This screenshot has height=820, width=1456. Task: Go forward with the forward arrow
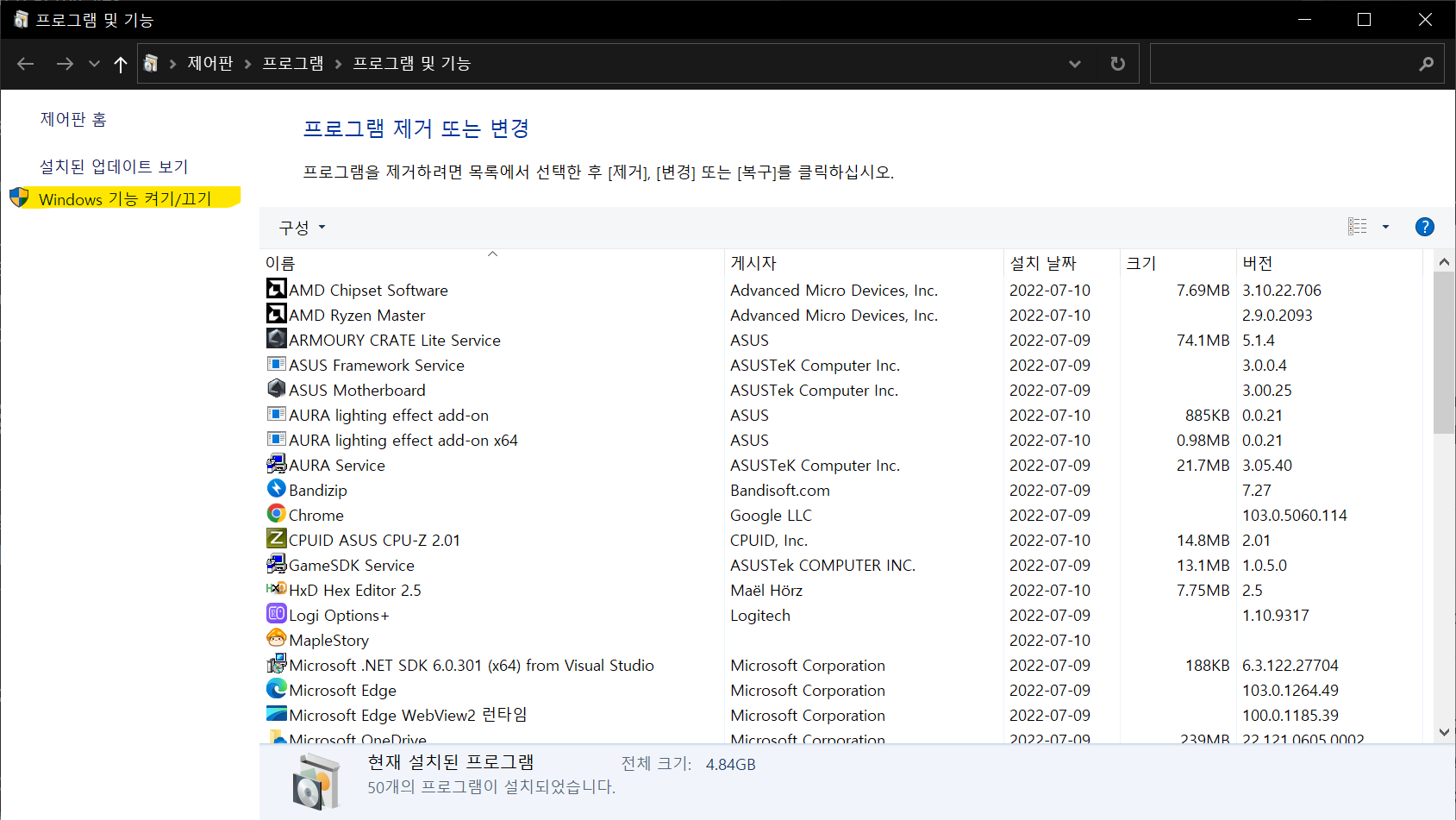65,64
